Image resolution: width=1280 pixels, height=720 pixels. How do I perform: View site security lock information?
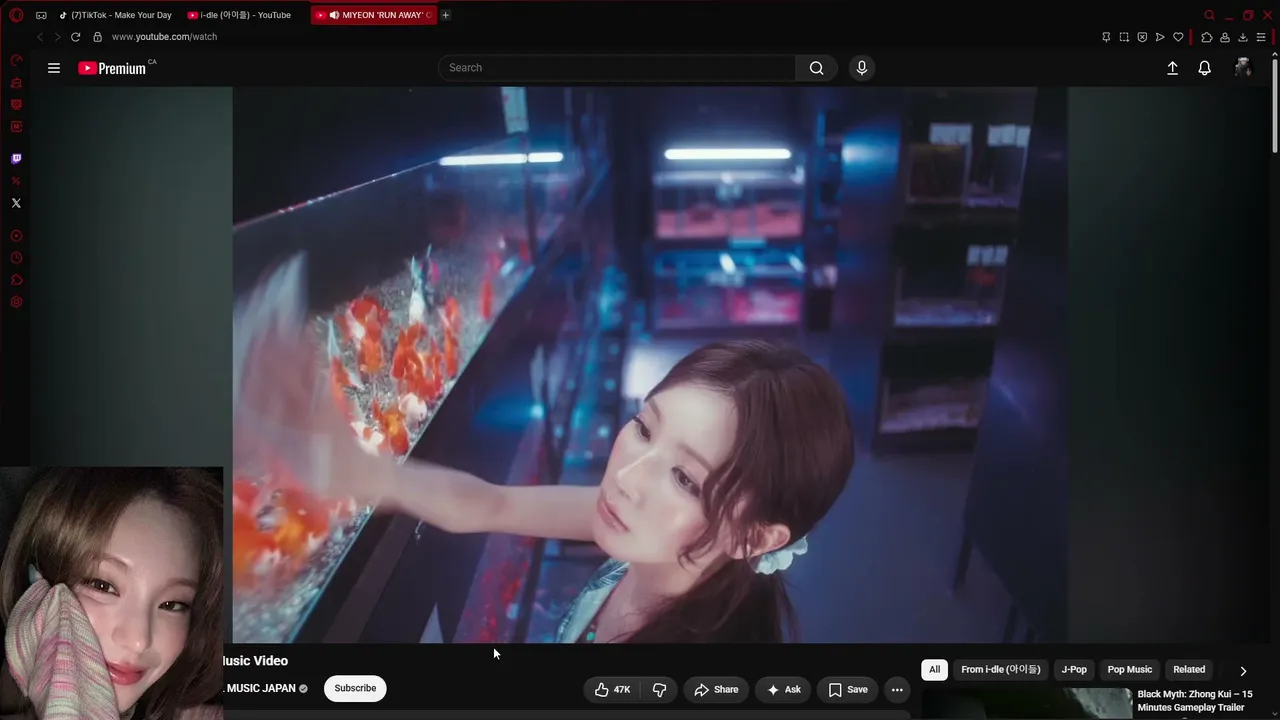click(97, 37)
